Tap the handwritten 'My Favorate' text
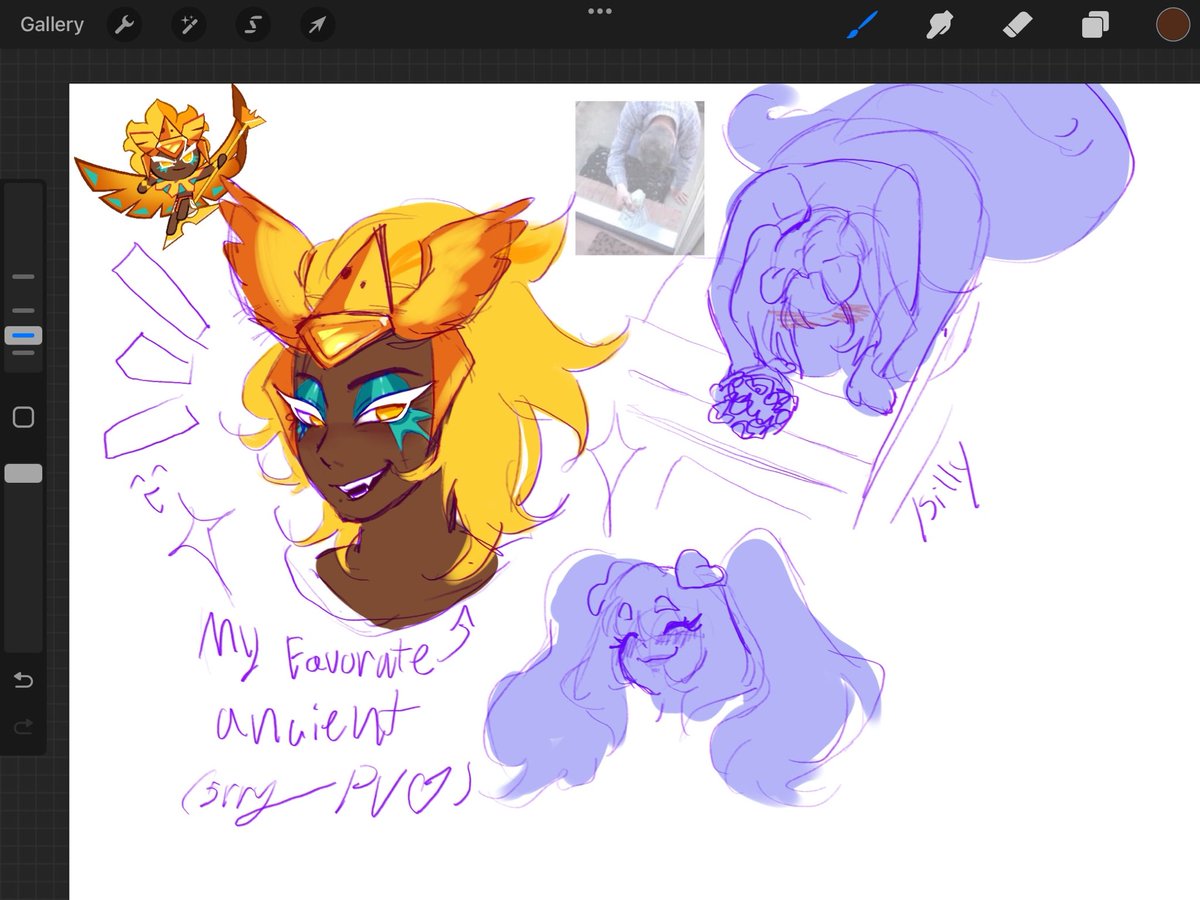The width and height of the screenshot is (1200, 900). [x=318, y=646]
